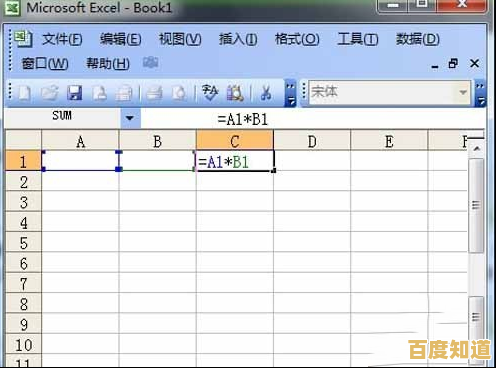
Task: Select row 8 header
Action: pos(23,304)
